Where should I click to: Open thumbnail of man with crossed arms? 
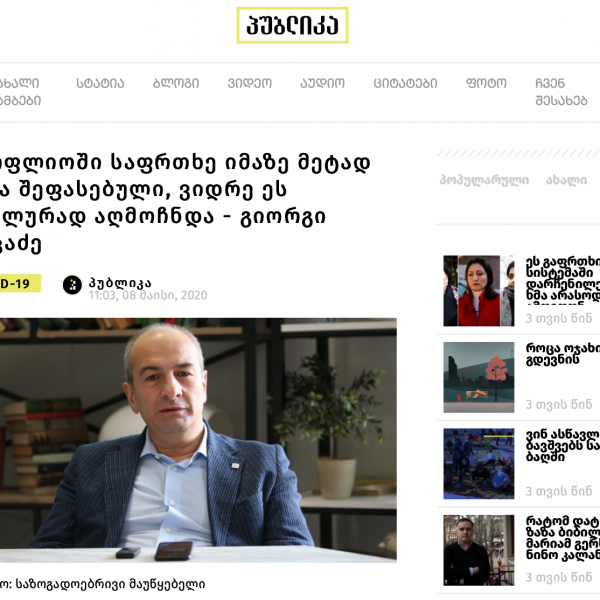479,550
